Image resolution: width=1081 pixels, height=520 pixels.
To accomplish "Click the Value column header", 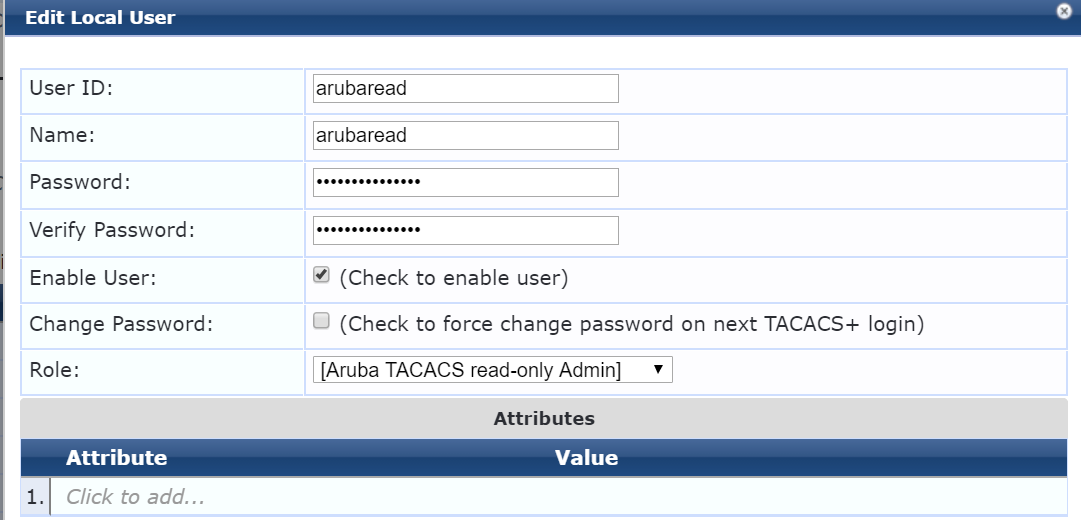I will [x=586, y=458].
